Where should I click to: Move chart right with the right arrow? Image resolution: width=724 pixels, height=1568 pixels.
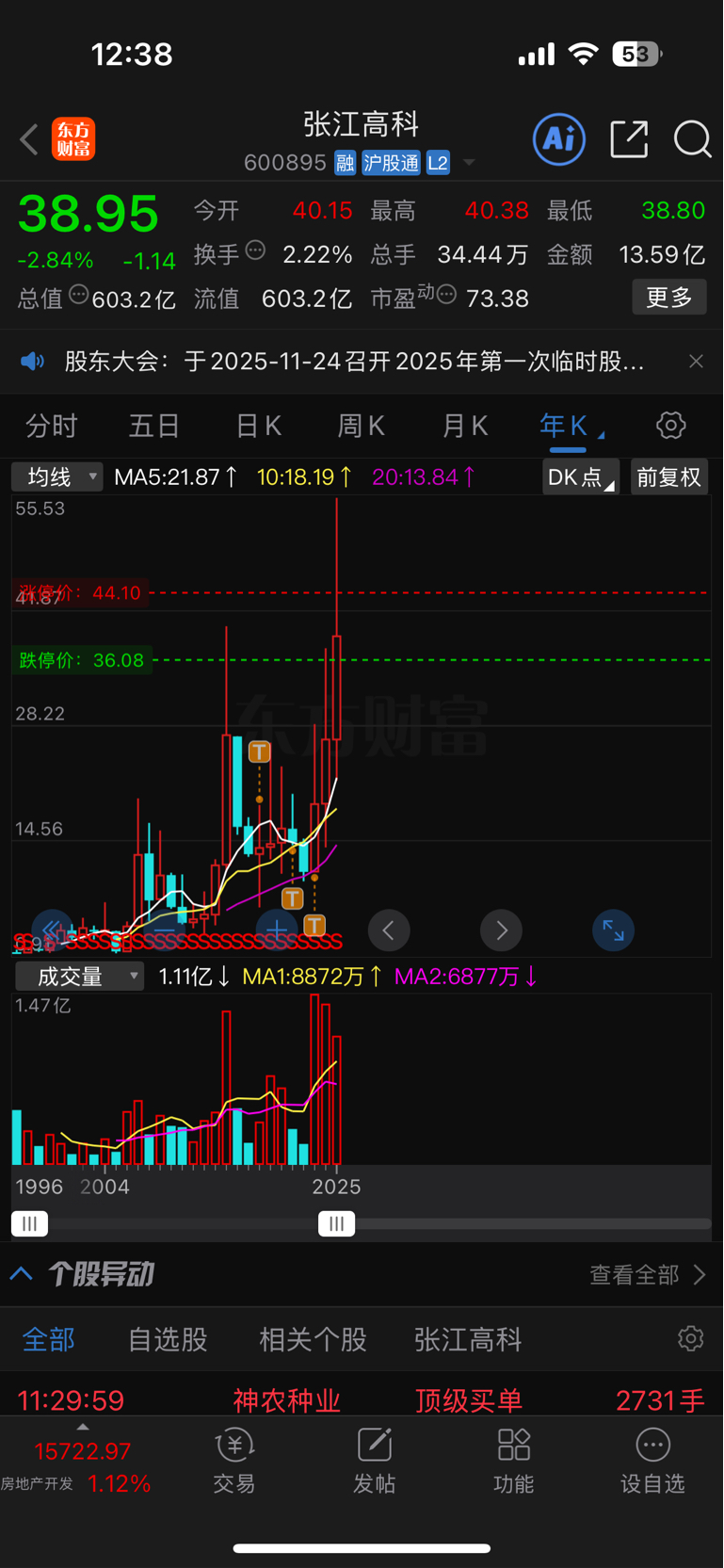[501, 931]
